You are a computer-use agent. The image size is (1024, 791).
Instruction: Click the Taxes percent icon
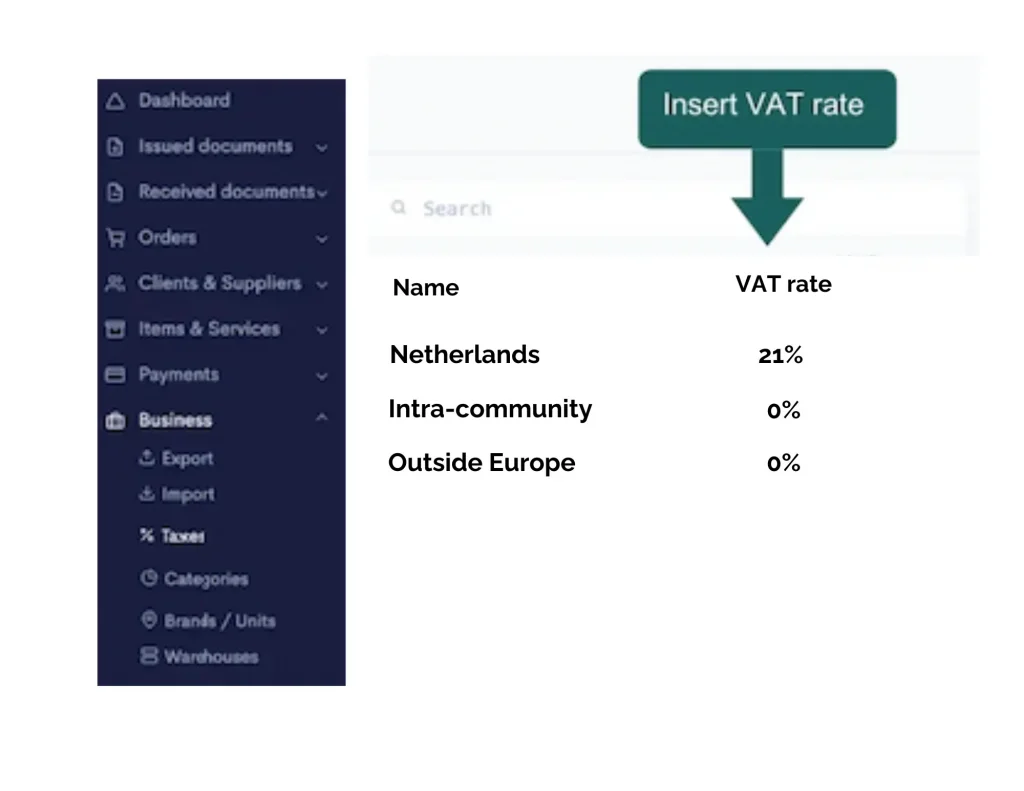click(147, 536)
